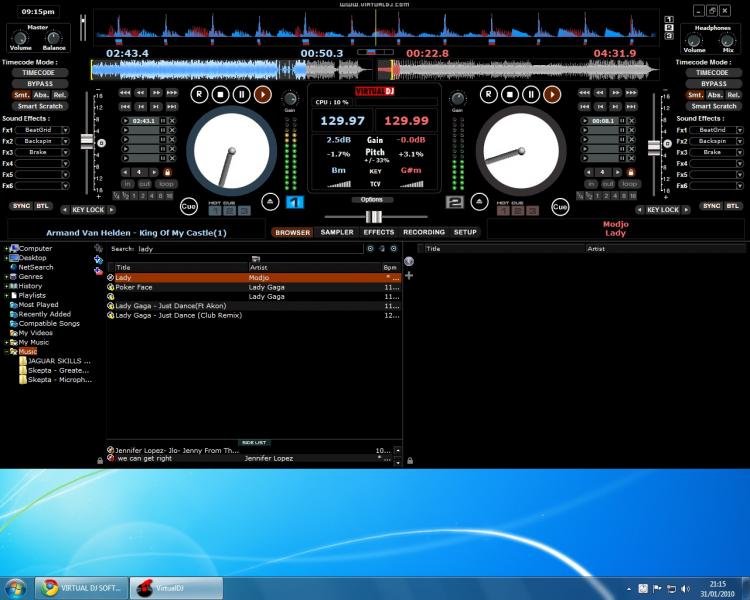Select the deck 1 indicator icon
This screenshot has height=600, width=750.
coord(295,202)
